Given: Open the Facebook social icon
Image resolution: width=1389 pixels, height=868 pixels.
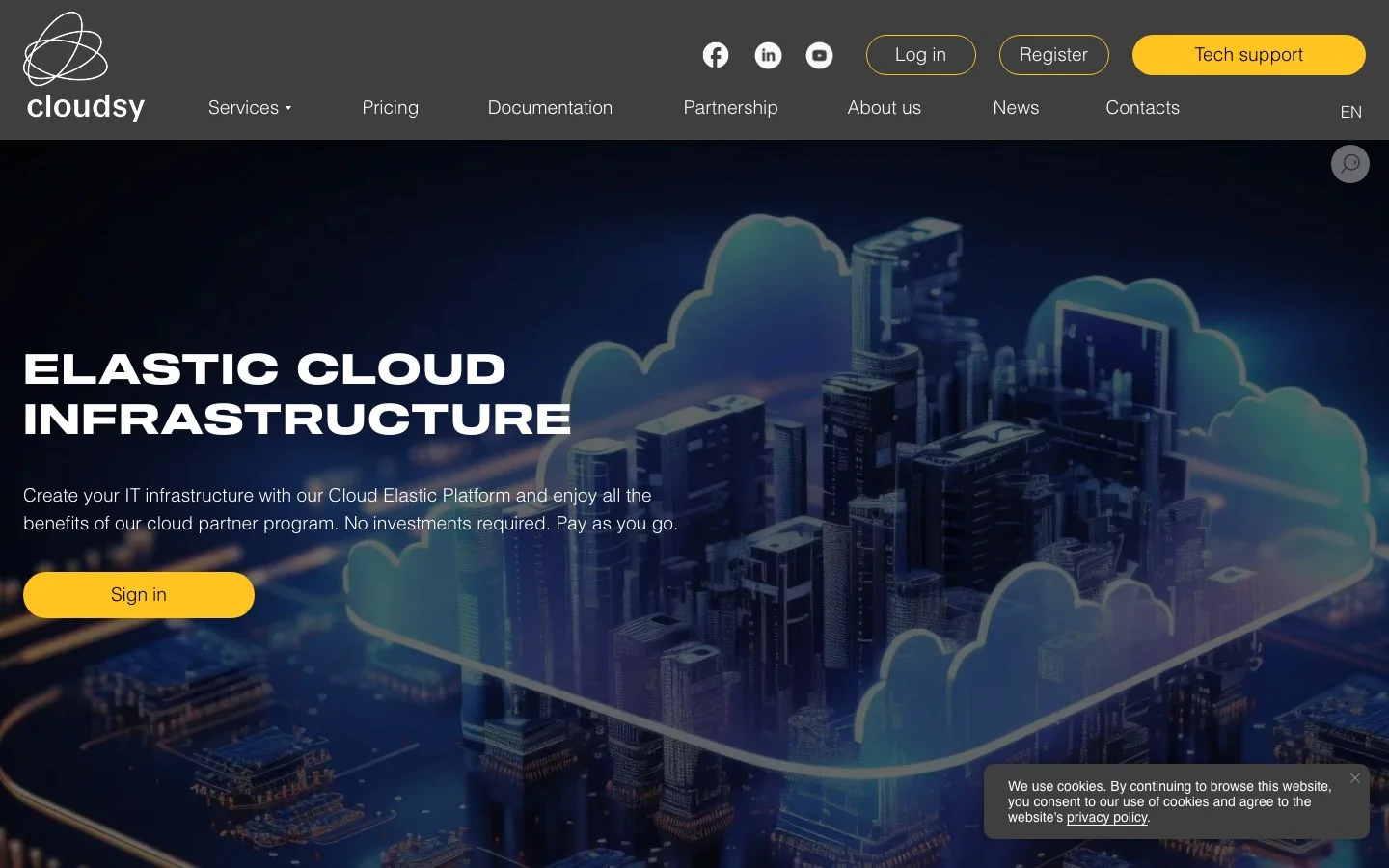Looking at the screenshot, I should pyautogui.click(x=716, y=55).
